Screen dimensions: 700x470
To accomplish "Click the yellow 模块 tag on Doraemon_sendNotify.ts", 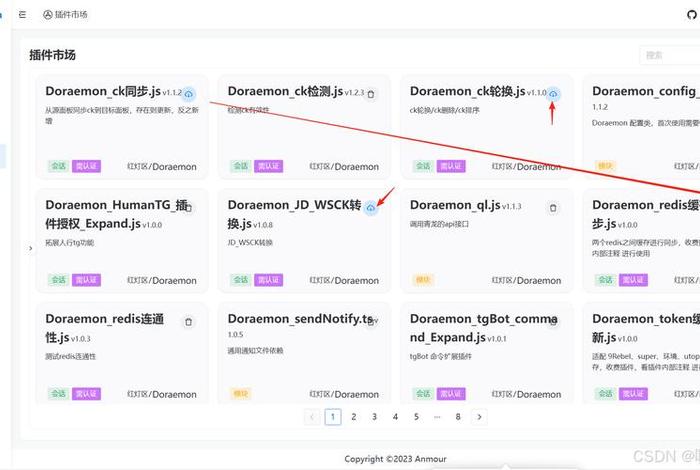I will (x=241, y=394).
